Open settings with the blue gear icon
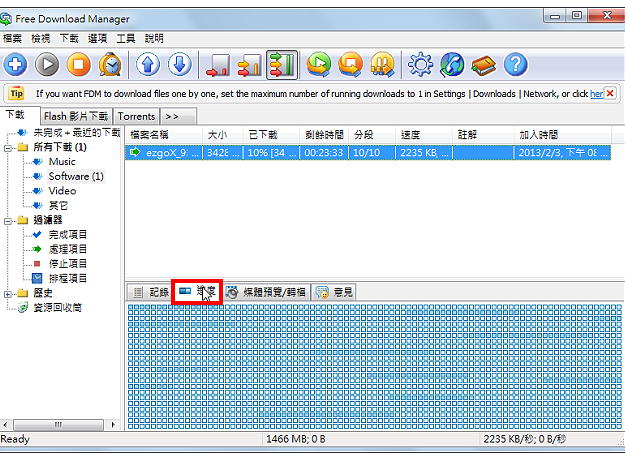625x454 pixels. click(x=421, y=64)
